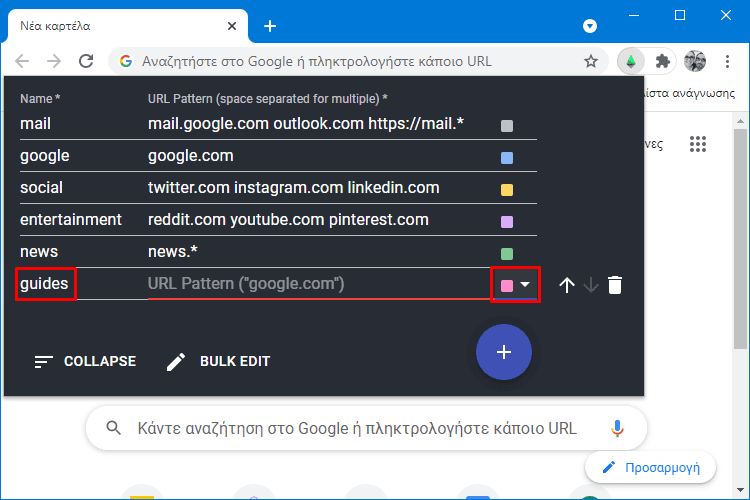This screenshot has height=500, width=750.
Task: Click the BULK EDIT button
Action: (x=219, y=361)
